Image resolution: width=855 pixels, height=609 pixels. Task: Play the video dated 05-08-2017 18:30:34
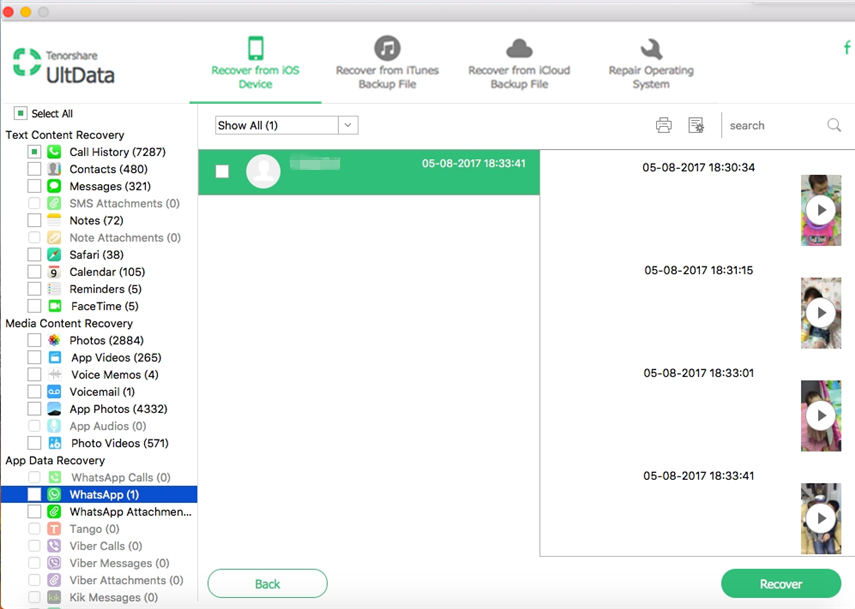click(821, 210)
